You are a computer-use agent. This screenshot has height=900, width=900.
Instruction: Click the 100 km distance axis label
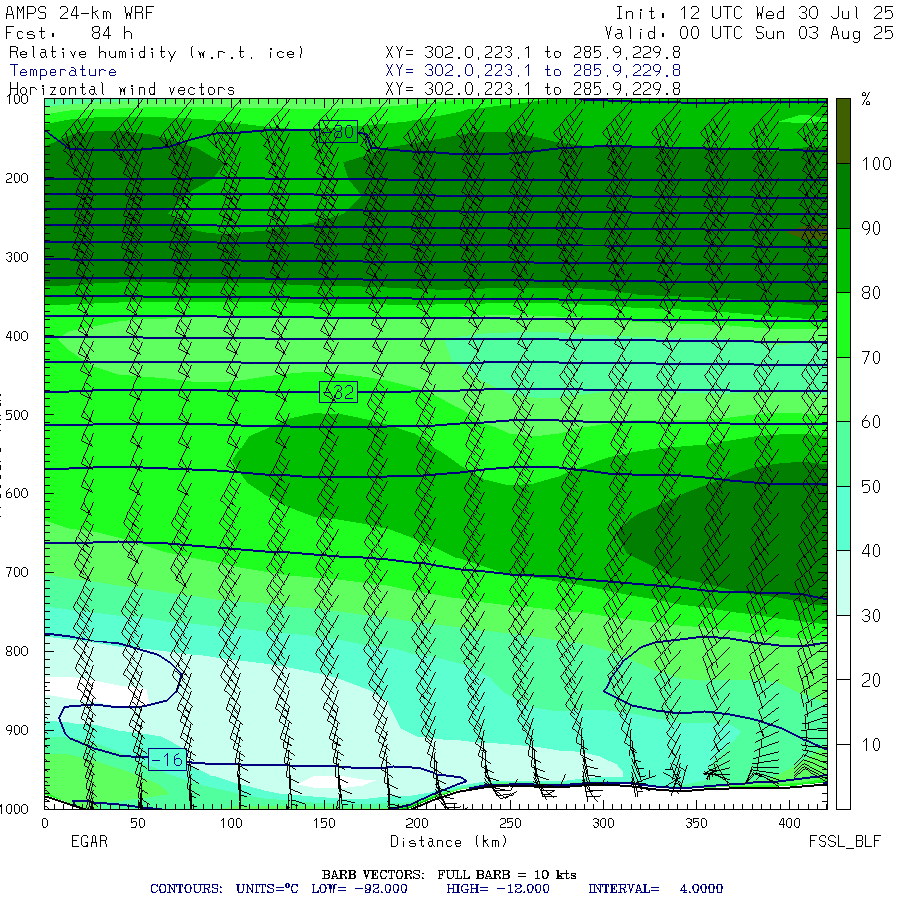(231, 824)
